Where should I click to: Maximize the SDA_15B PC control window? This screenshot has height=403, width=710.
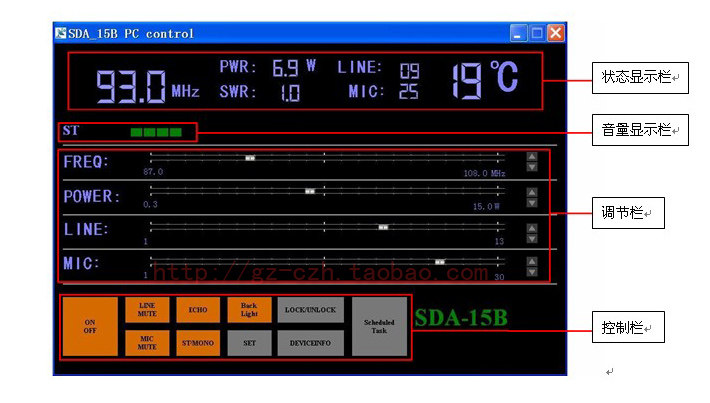pos(537,33)
